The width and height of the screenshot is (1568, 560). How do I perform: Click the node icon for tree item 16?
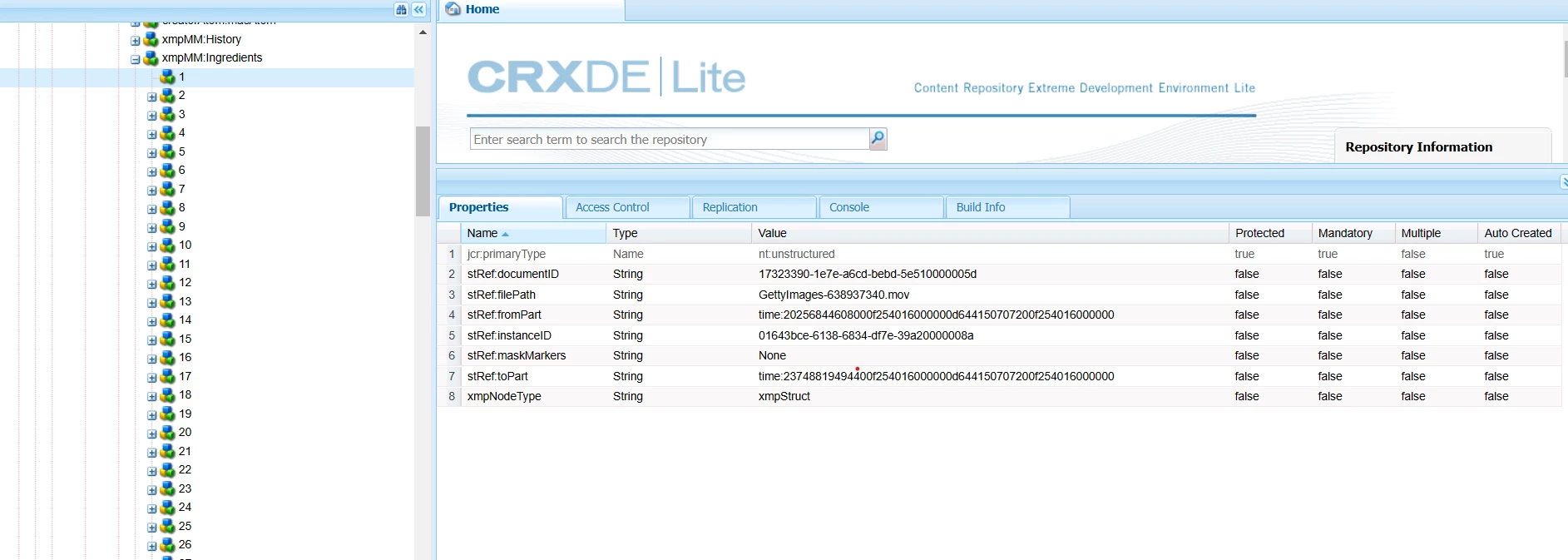pyautogui.click(x=167, y=358)
